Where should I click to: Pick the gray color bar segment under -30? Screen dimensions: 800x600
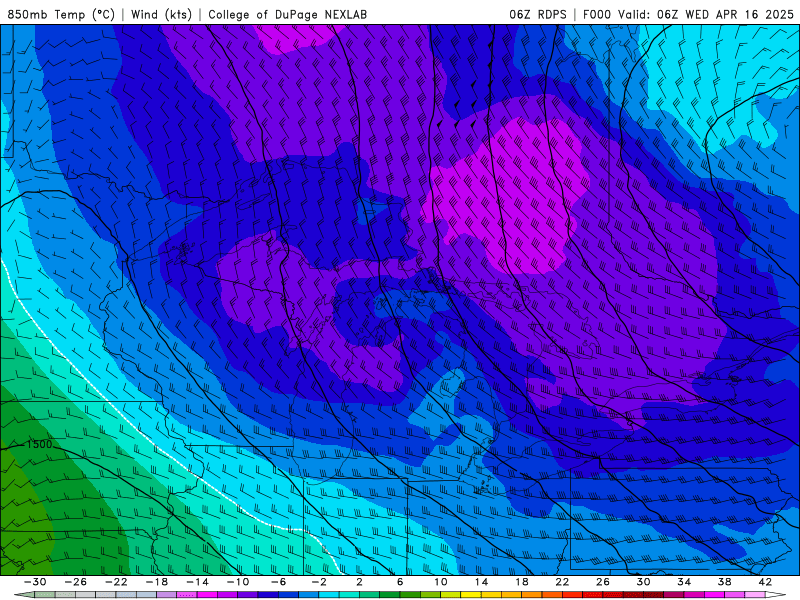tap(45, 595)
